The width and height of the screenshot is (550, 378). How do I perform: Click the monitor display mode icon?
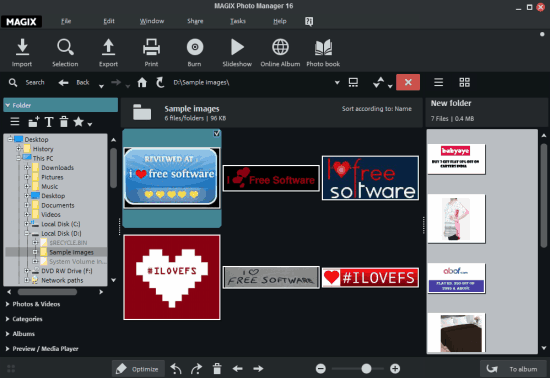[x=353, y=82]
